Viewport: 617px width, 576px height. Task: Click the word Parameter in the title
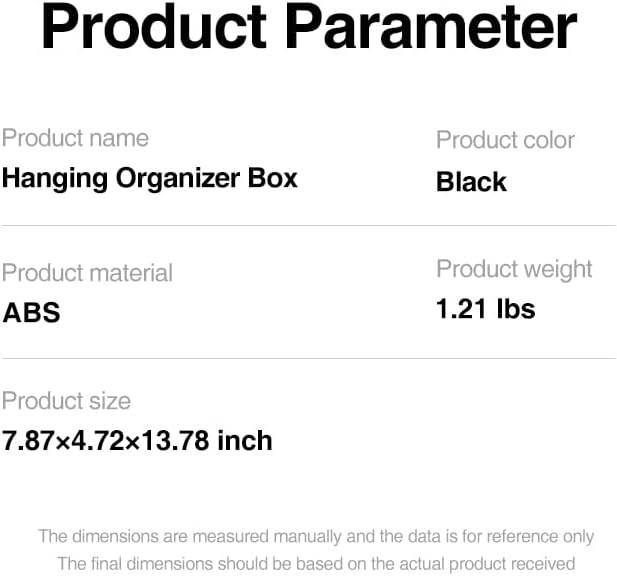(x=431, y=27)
